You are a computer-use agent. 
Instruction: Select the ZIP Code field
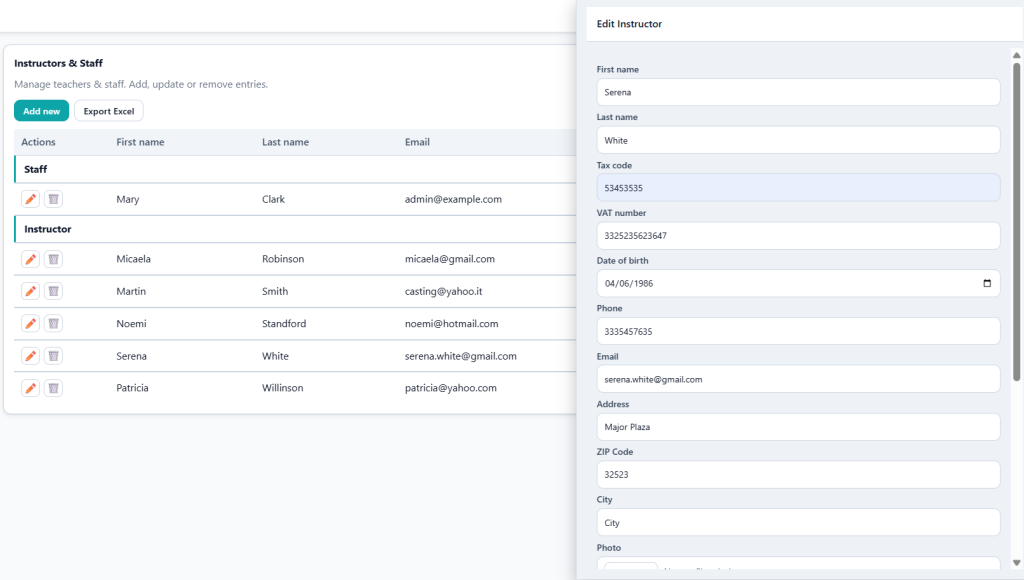(x=798, y=474)
